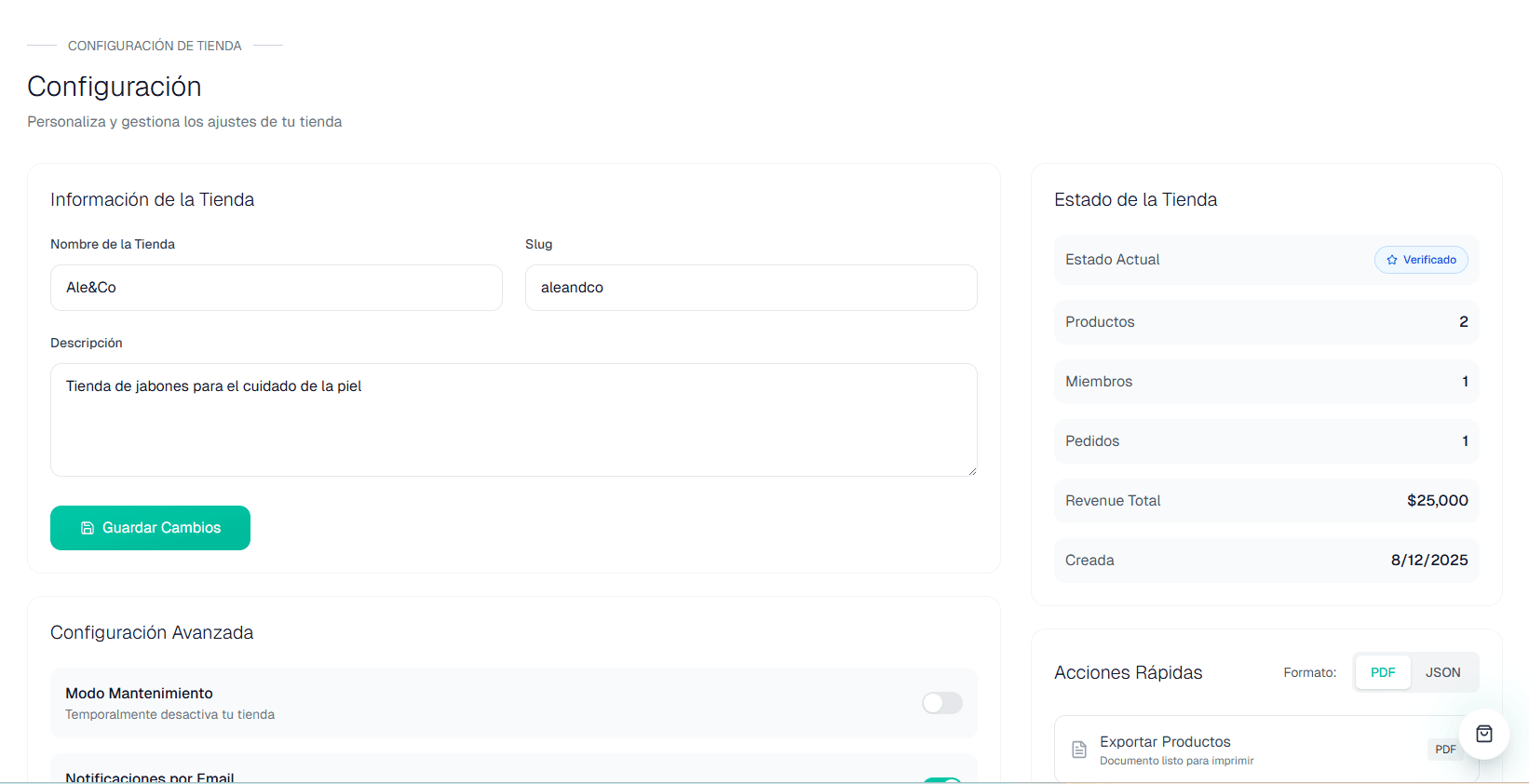
Task: Select JSON export format
Action: click(x=1443, y=672)
